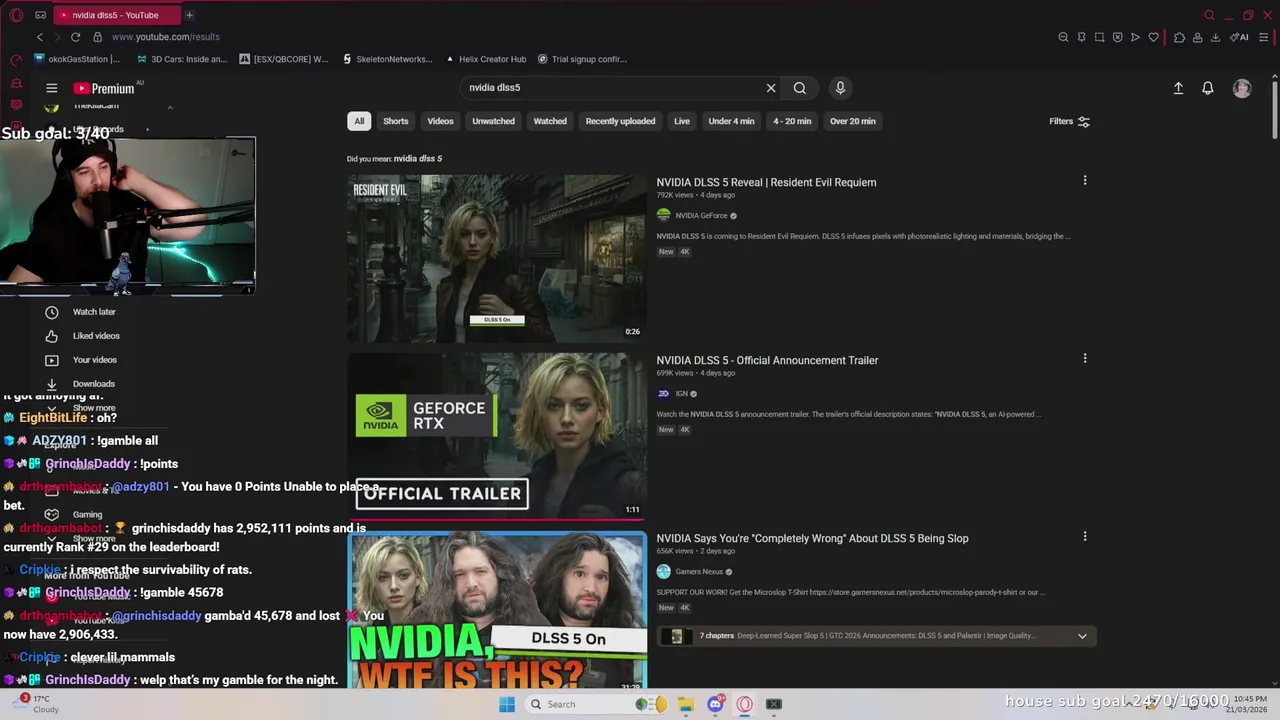The width and height of the screenshot is (1280, 720).
Task: Open the 'Completely Wrong' About DLSS 5 video title
Action: (x=812, y=538)
